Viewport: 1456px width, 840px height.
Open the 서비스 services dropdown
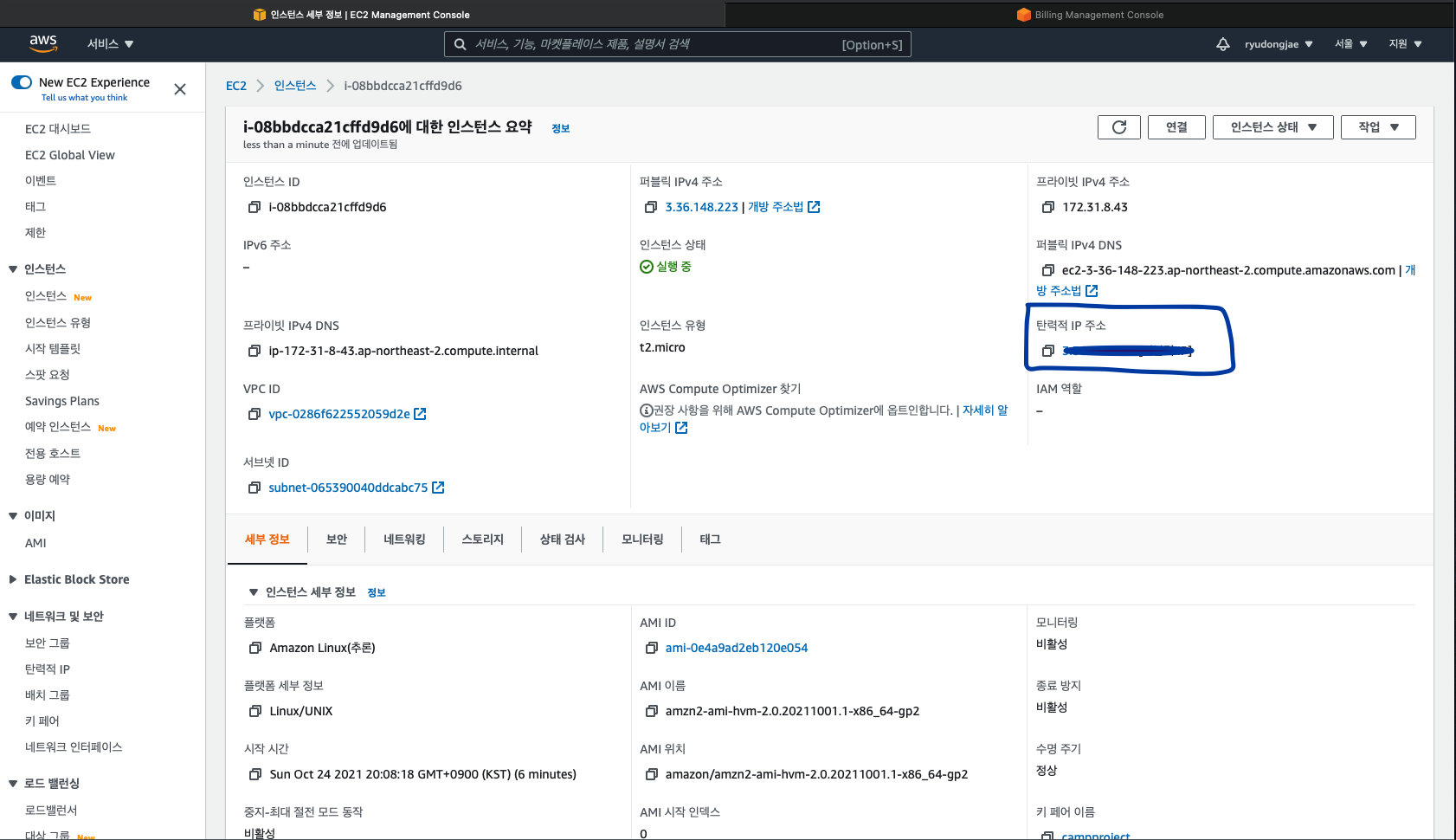tap(110, 44)
